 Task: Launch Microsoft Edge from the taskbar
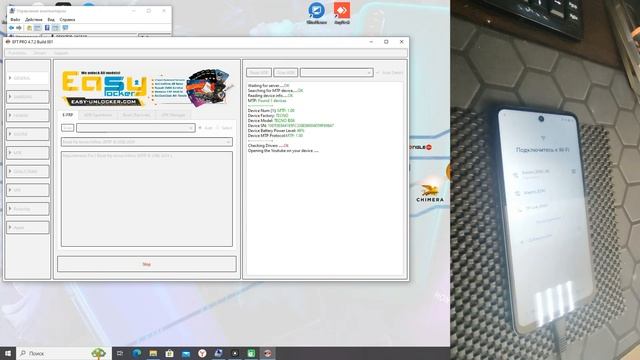(137, 353)
